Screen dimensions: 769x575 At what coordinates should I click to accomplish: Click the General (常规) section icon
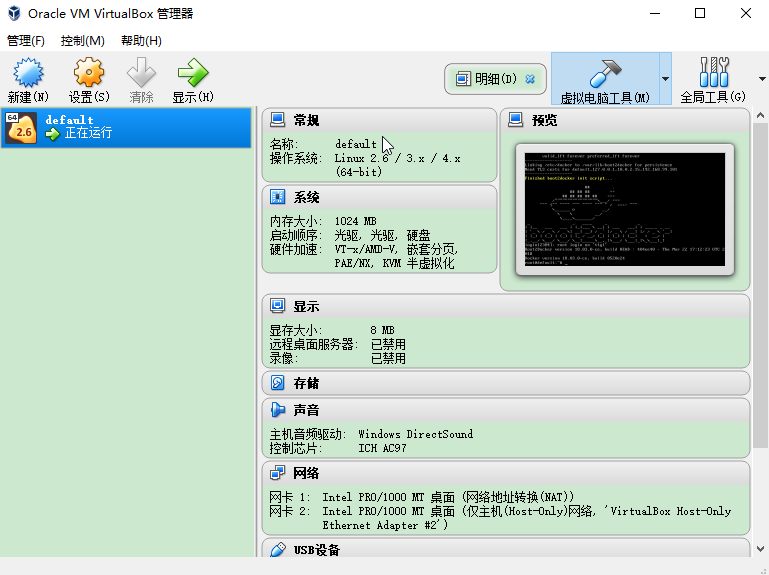(278, 120)
